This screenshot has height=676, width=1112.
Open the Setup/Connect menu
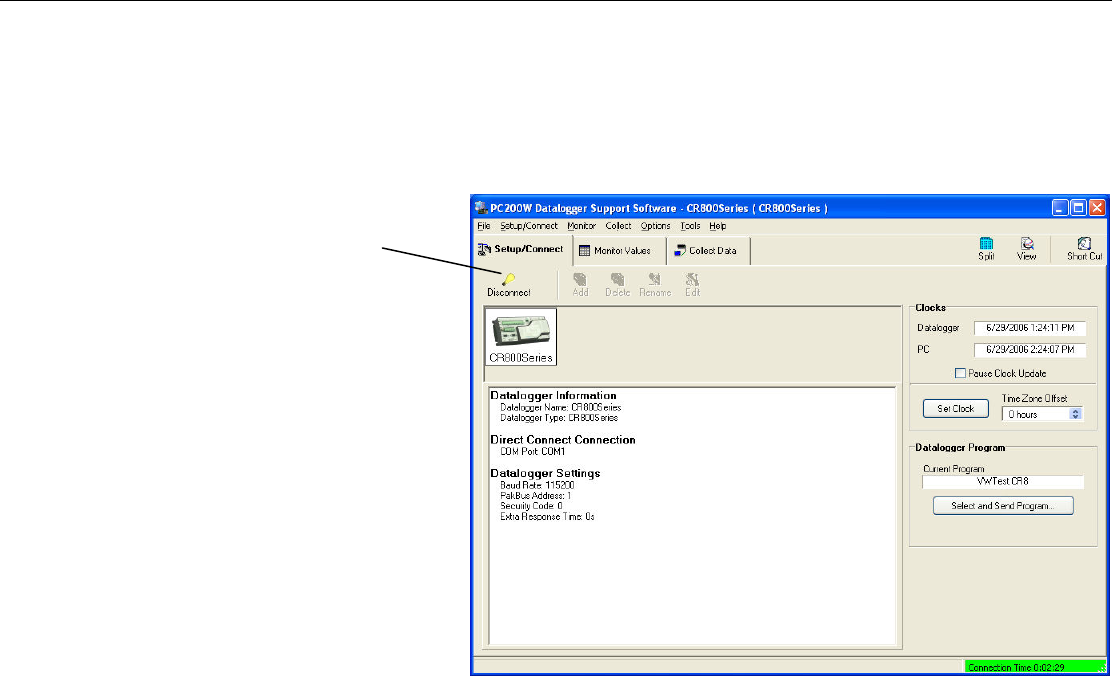tap(529, 226)
